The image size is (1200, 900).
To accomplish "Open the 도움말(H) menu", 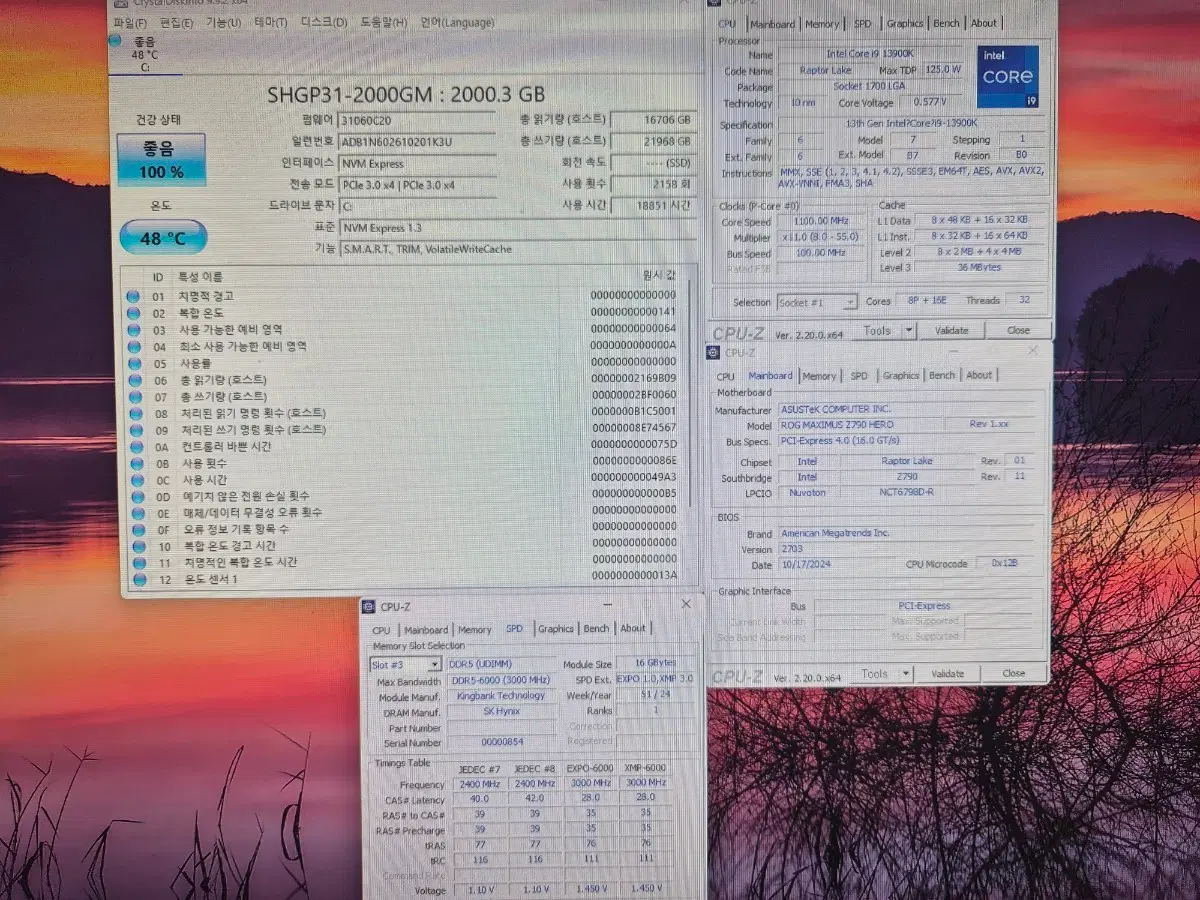I will (384, 22).
